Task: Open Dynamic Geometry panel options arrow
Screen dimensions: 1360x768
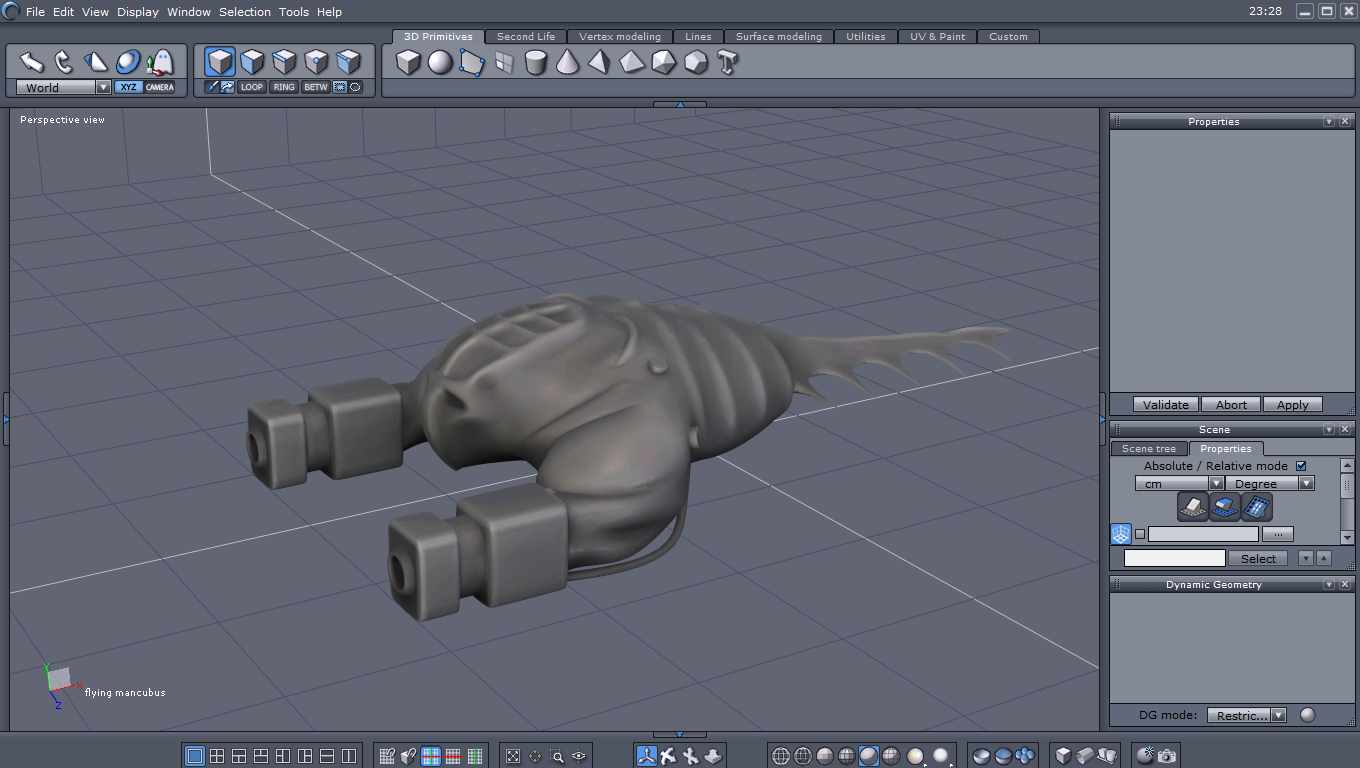Action: point(1329,584)
